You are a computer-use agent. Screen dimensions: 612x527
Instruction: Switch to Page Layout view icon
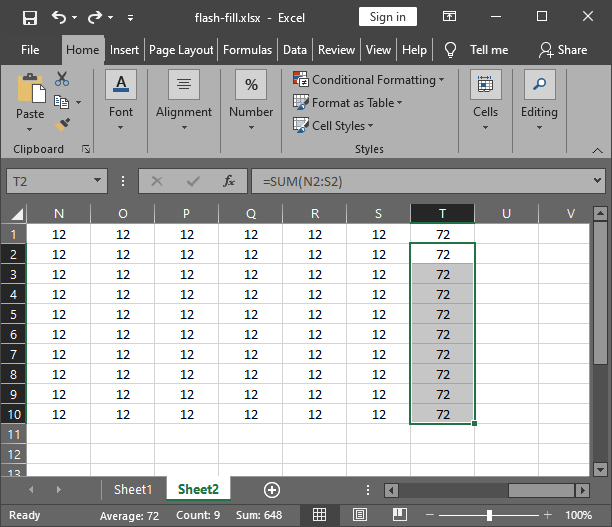359,515
